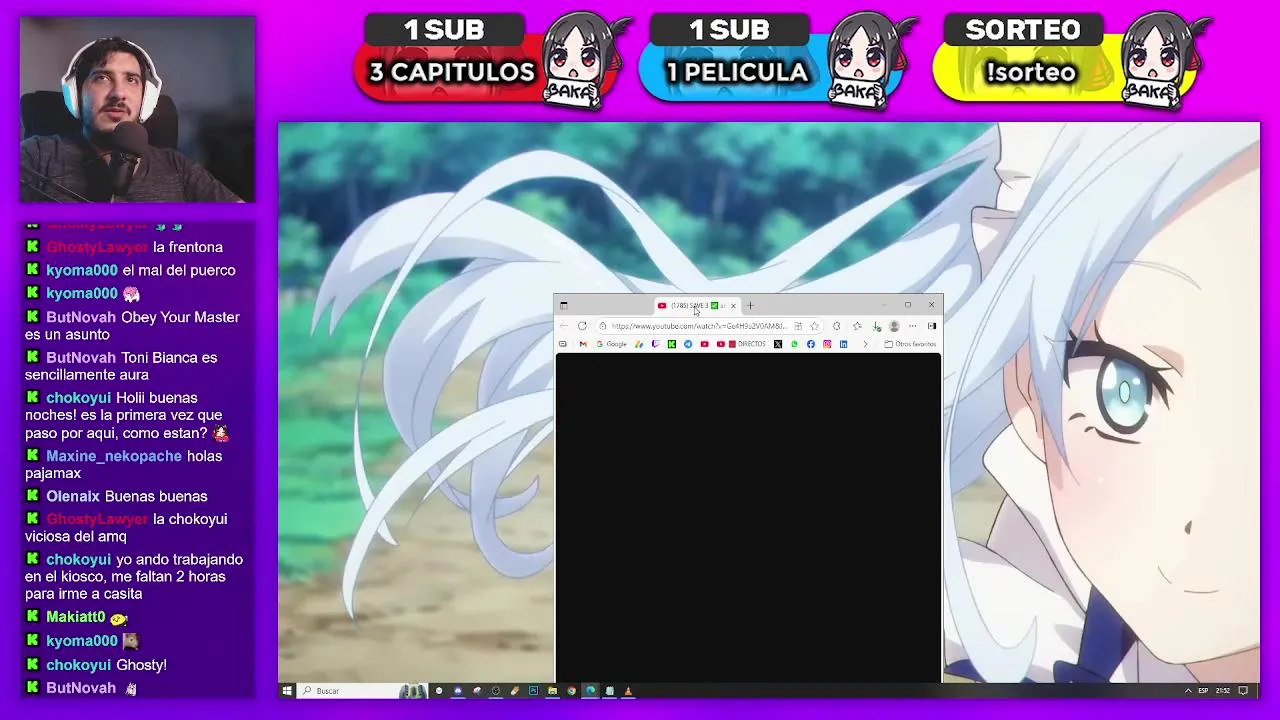This screenshot has width=1280, height=720.
Task: Open the Facebook bookmark in the favorites bar
Action: [x=811, y=344]
